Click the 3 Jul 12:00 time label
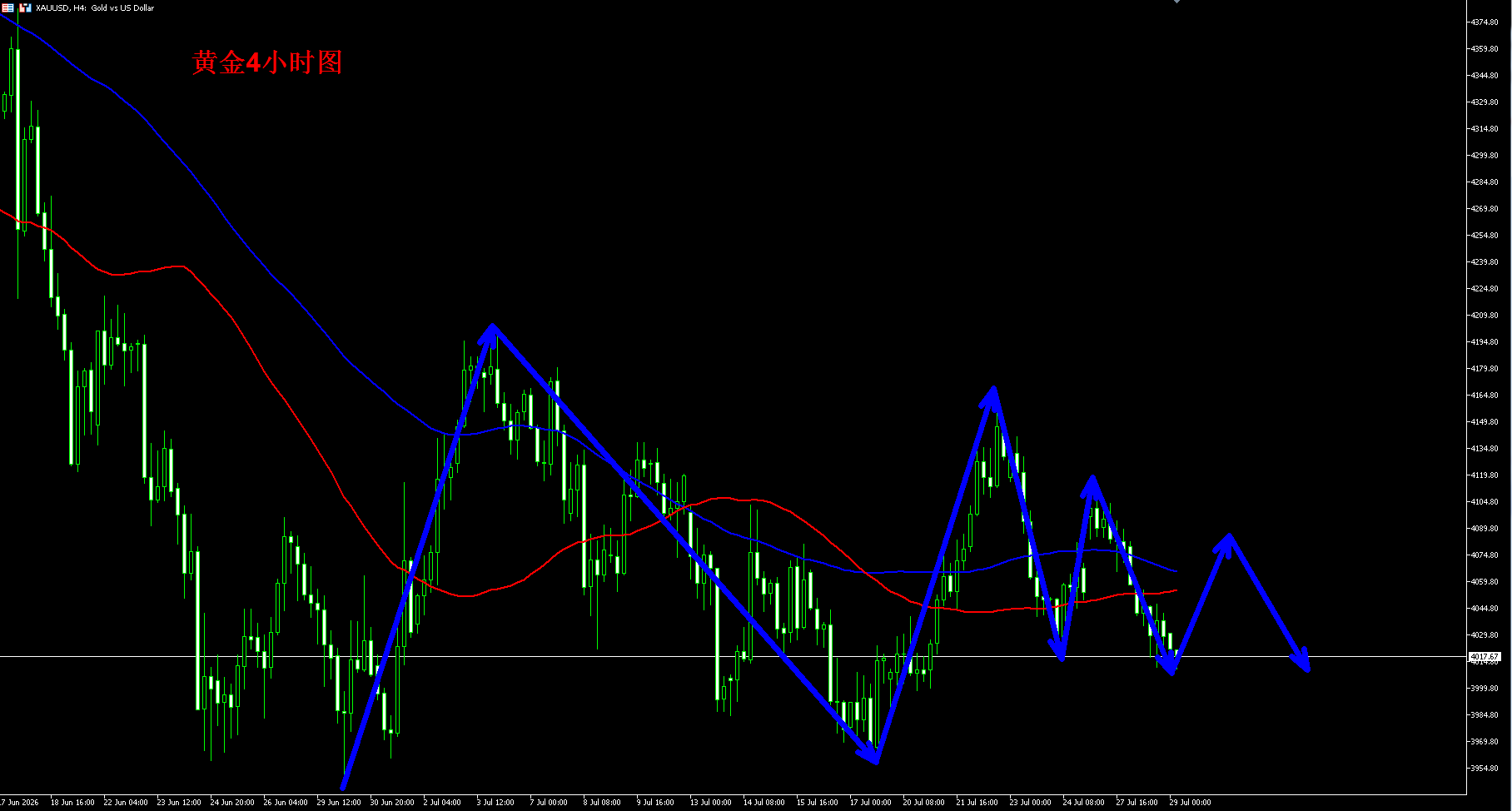1512x811 pixels. 495,803
